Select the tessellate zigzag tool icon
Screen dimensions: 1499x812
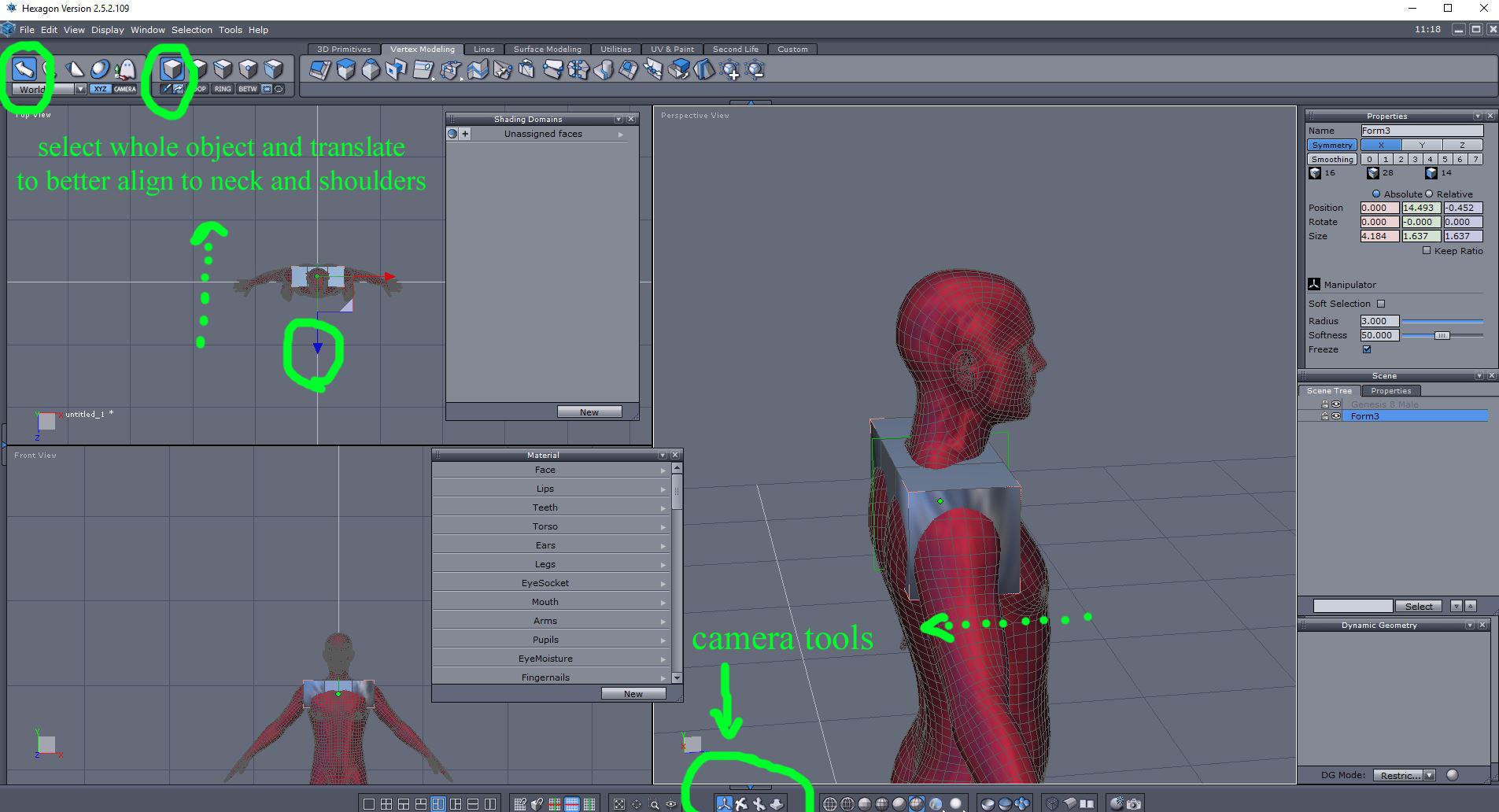(x=478, y=70)
